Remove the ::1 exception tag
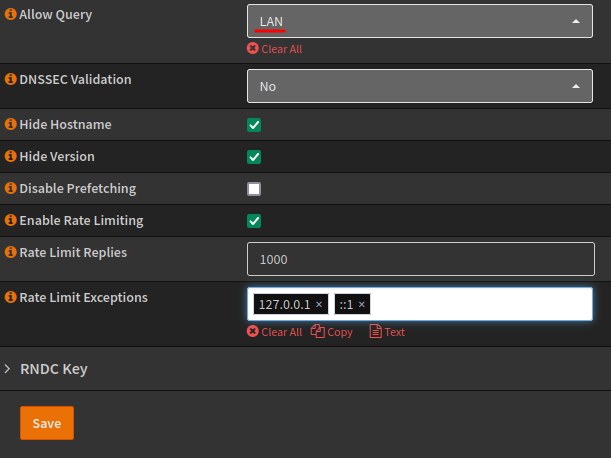Screen dimensions: 611x458 [362, 304]
